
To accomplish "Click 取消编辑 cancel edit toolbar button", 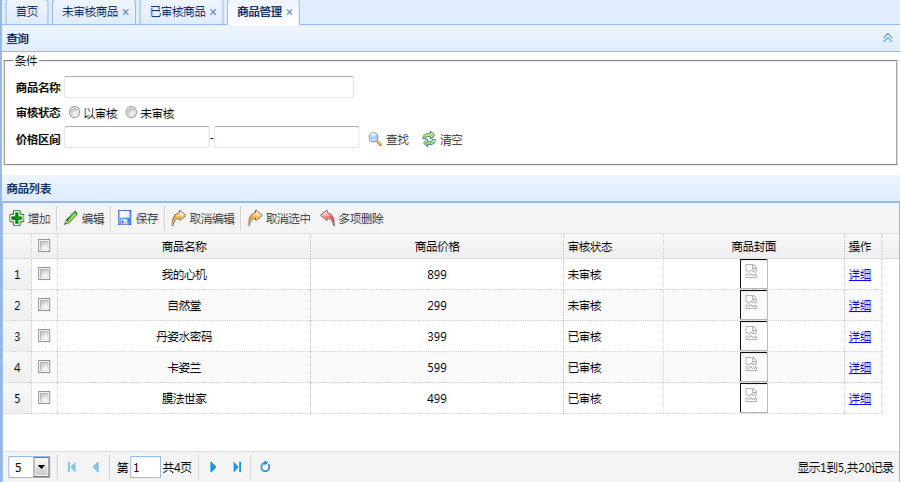I will (203, 218).
